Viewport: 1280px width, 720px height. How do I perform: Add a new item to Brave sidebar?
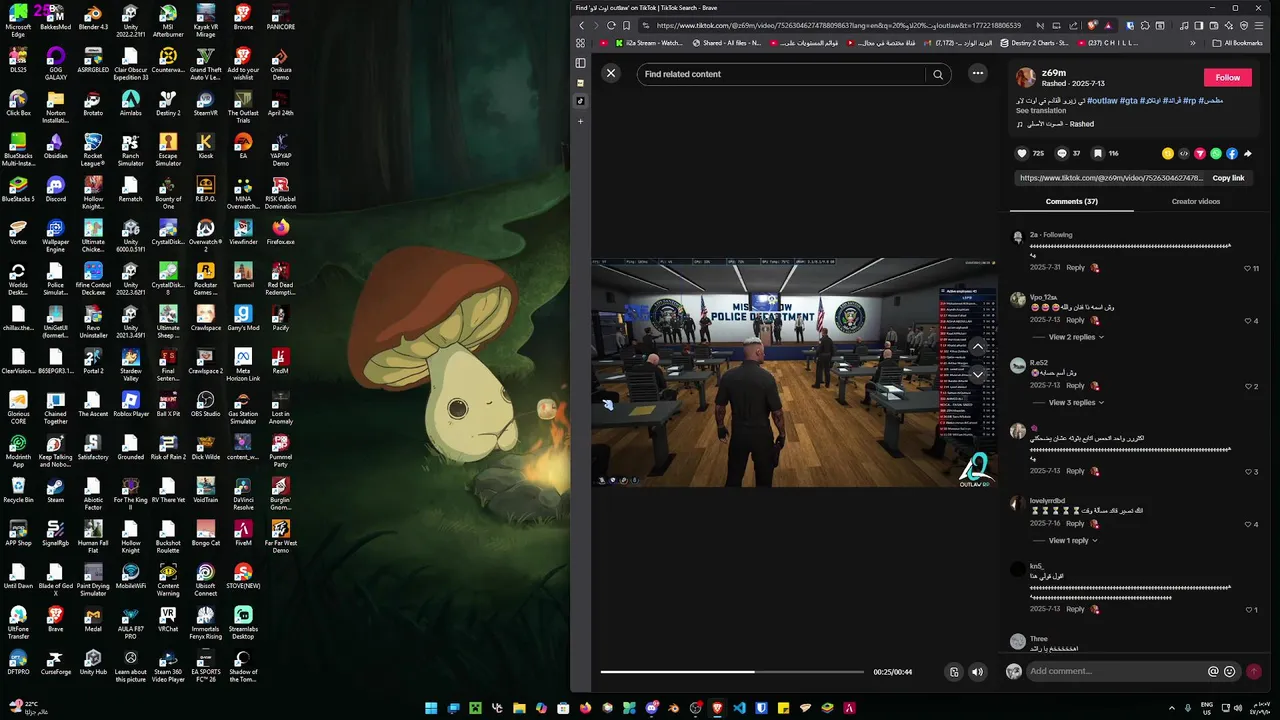[580, 121]
